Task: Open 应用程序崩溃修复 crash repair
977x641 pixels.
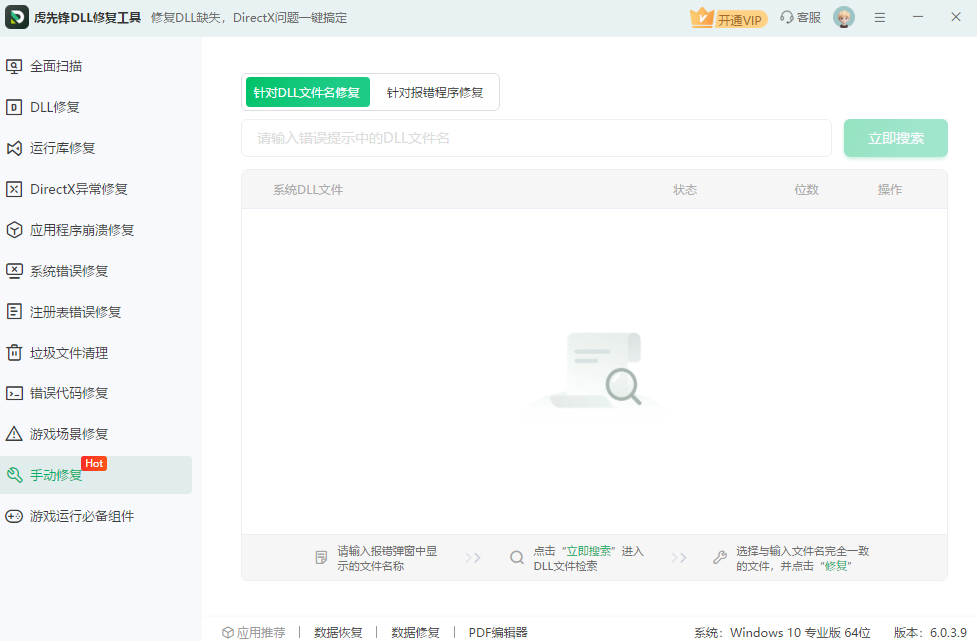Action: [x=76, y=230]
